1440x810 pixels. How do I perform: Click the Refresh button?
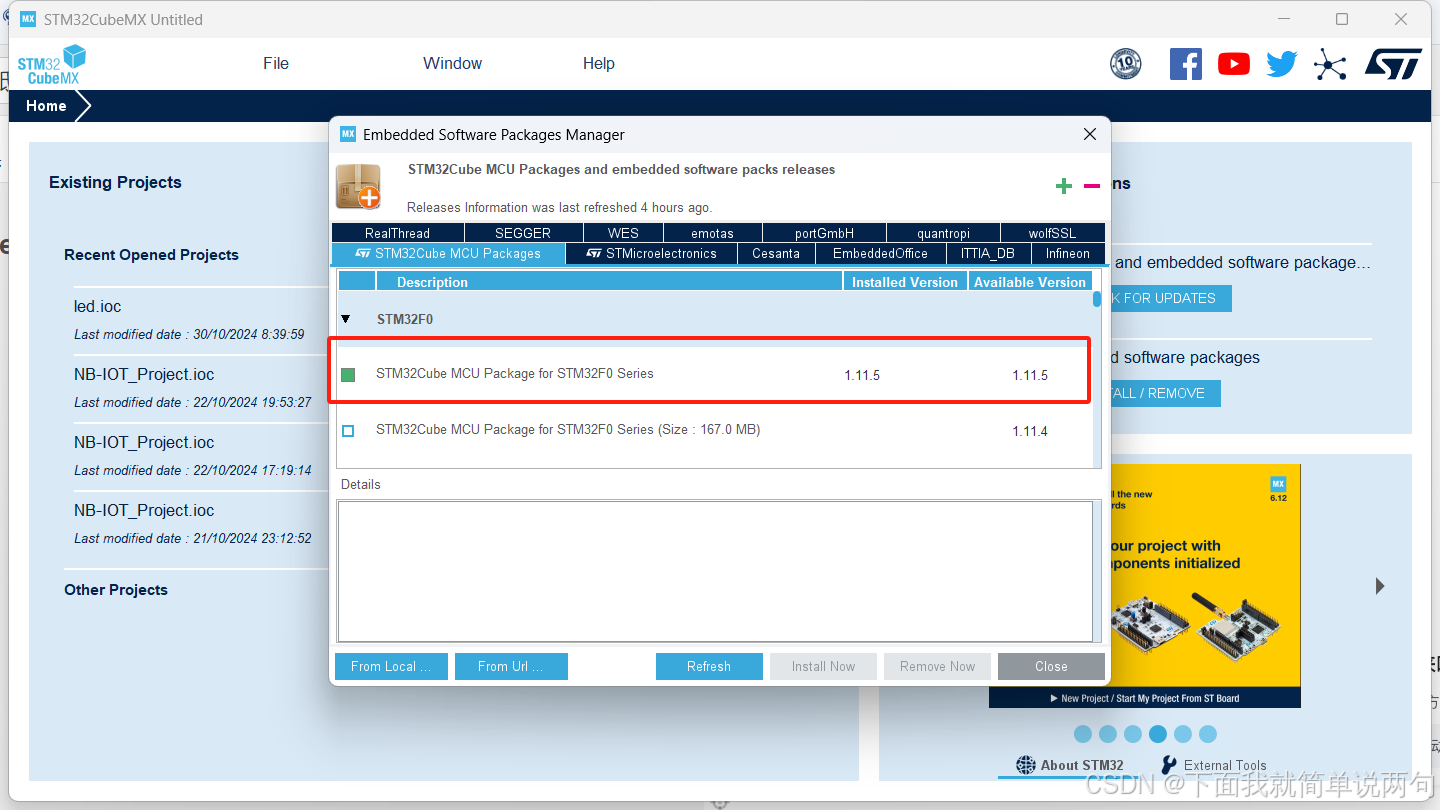coord(709,667)
